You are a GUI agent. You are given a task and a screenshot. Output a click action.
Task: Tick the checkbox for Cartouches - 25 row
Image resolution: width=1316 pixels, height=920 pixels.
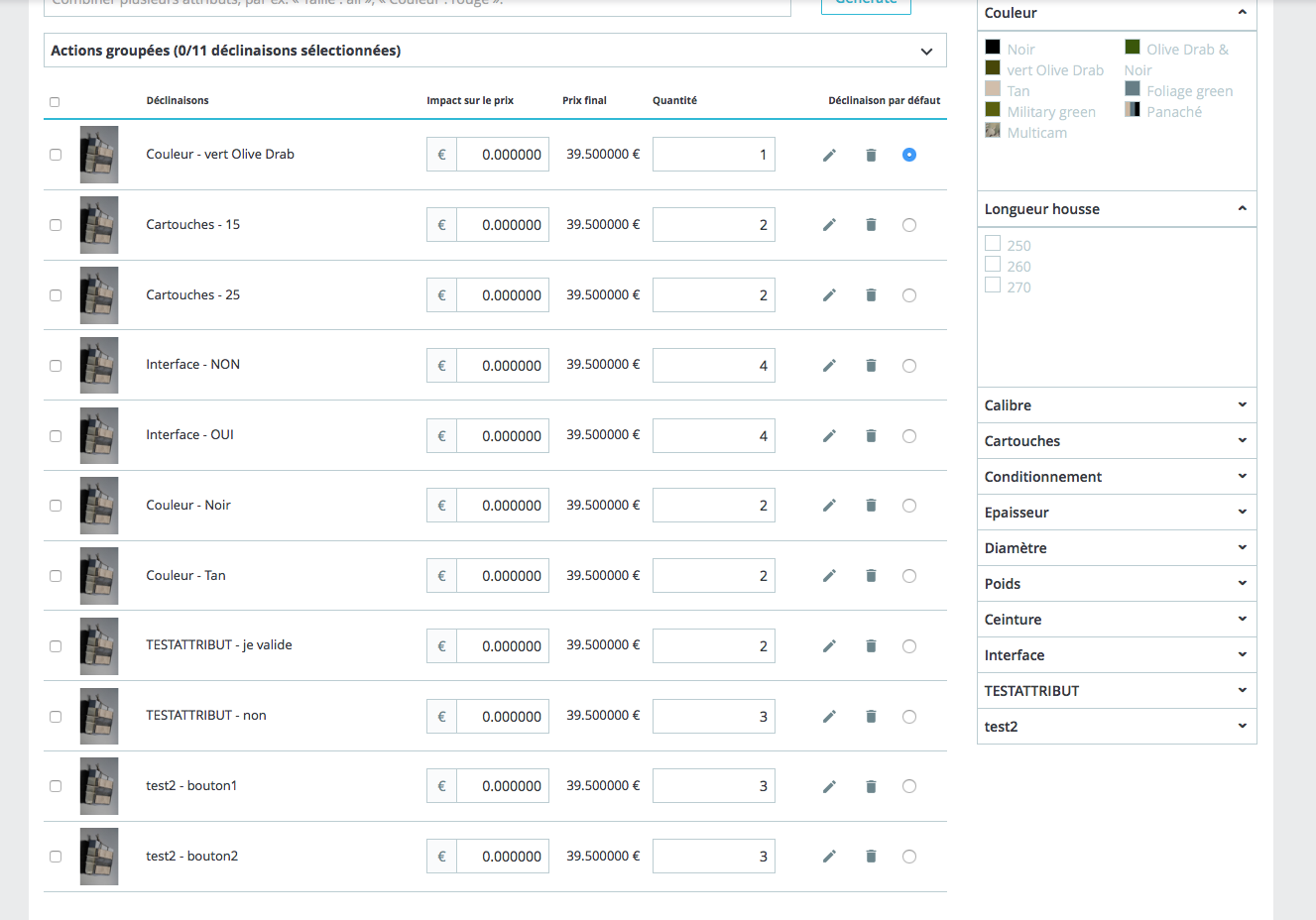(56, 295)
